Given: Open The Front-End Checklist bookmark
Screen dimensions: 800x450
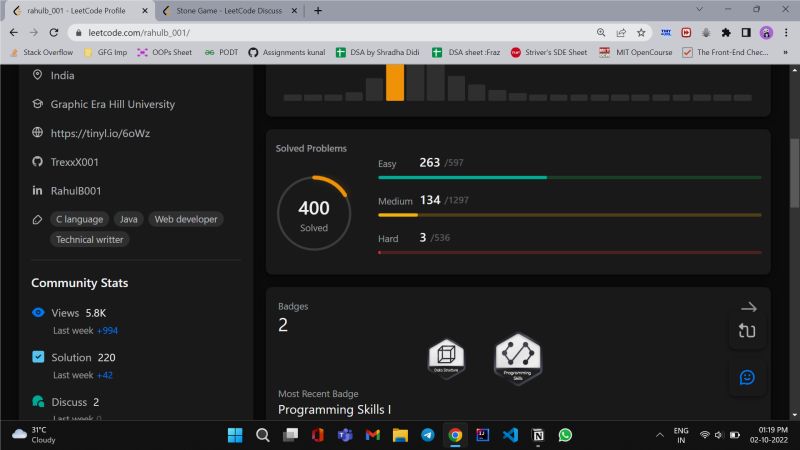Looking at the screenshot, I should point(726,52).
